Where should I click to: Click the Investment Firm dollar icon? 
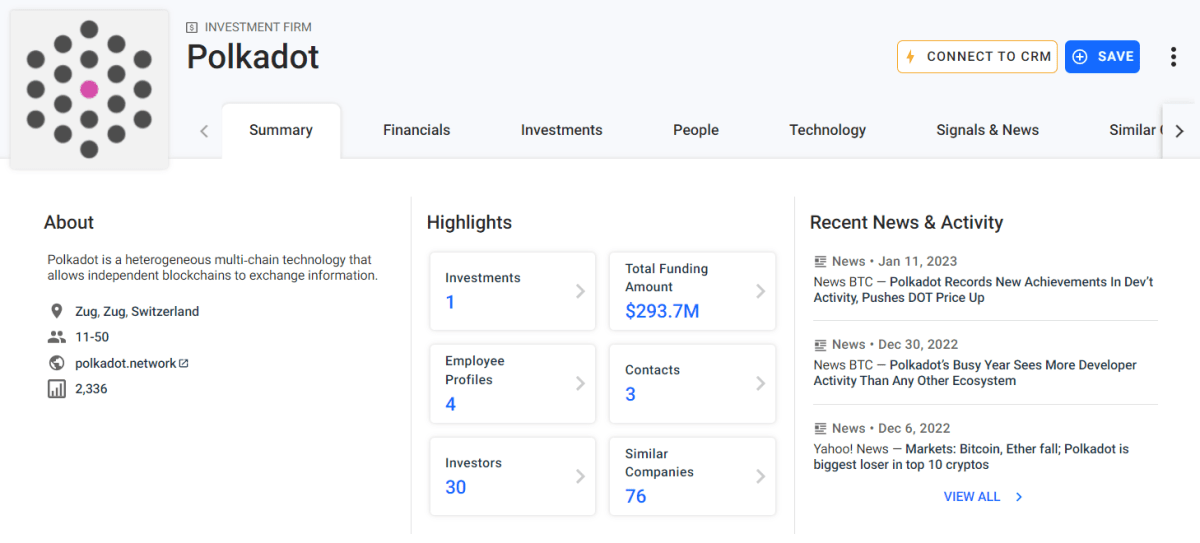(x=192, y=27)
